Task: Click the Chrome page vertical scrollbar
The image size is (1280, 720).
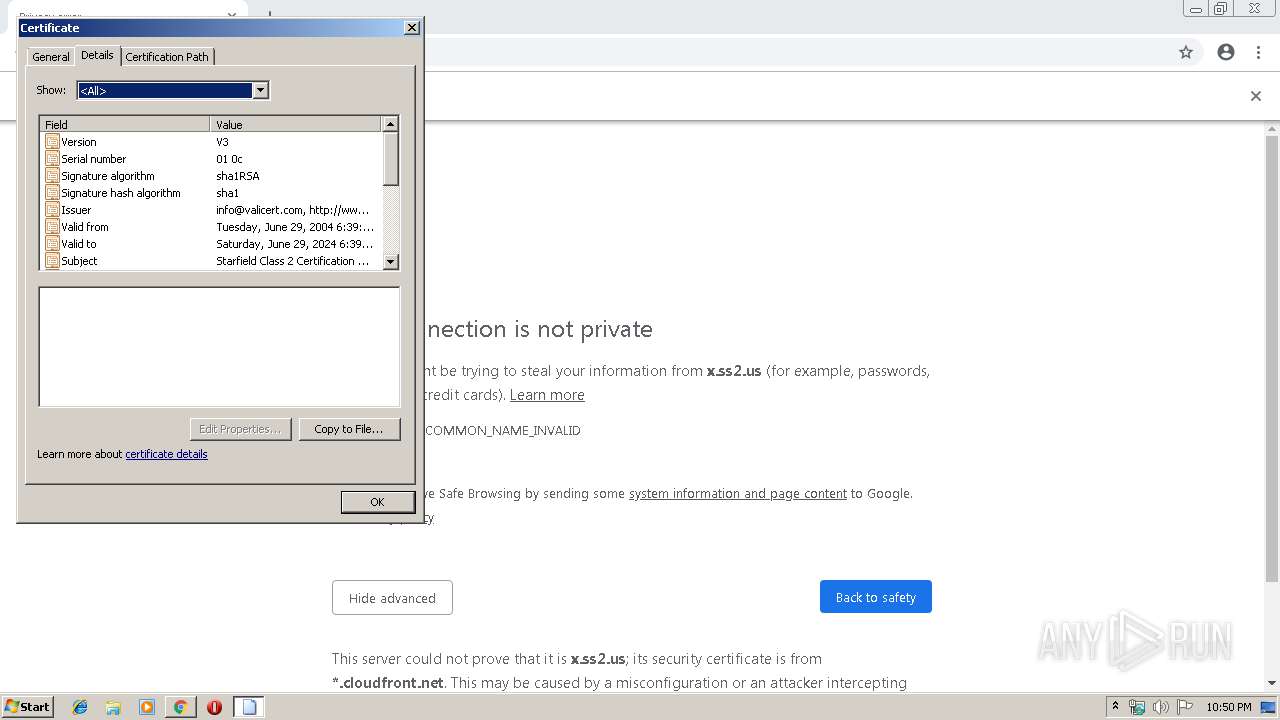Action: 1272,360
